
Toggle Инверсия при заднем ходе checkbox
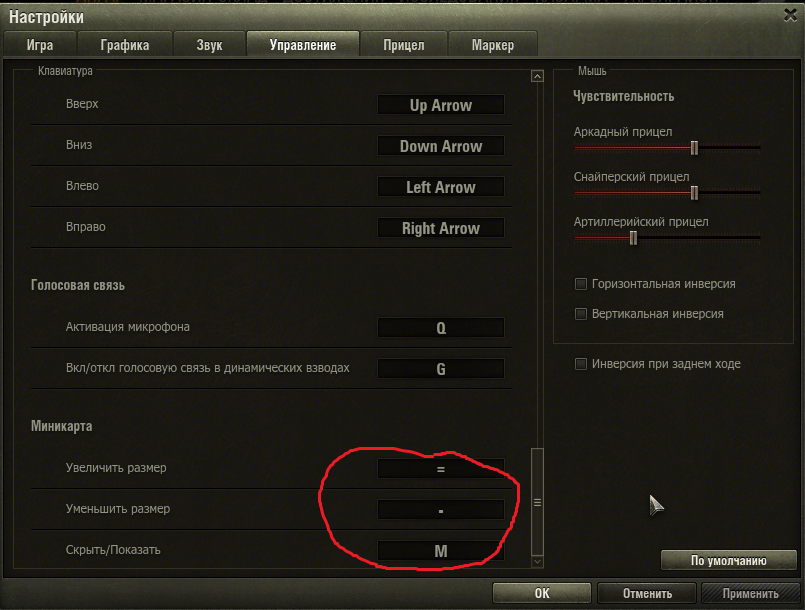coord(581,364)
